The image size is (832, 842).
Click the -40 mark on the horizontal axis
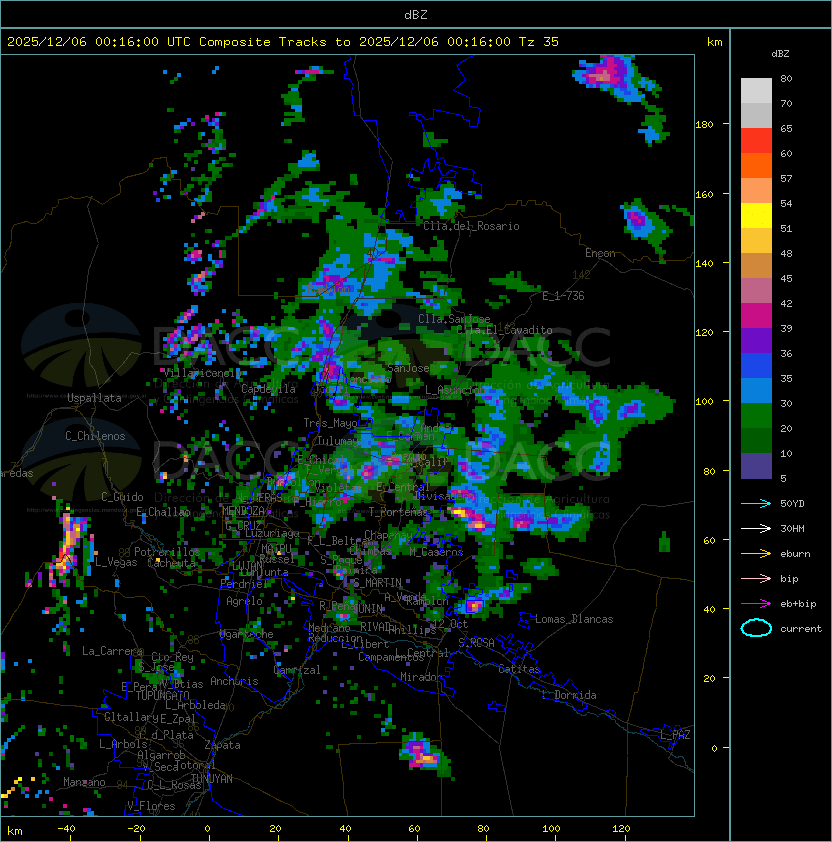pyautogui.click(x=66, y=829)
